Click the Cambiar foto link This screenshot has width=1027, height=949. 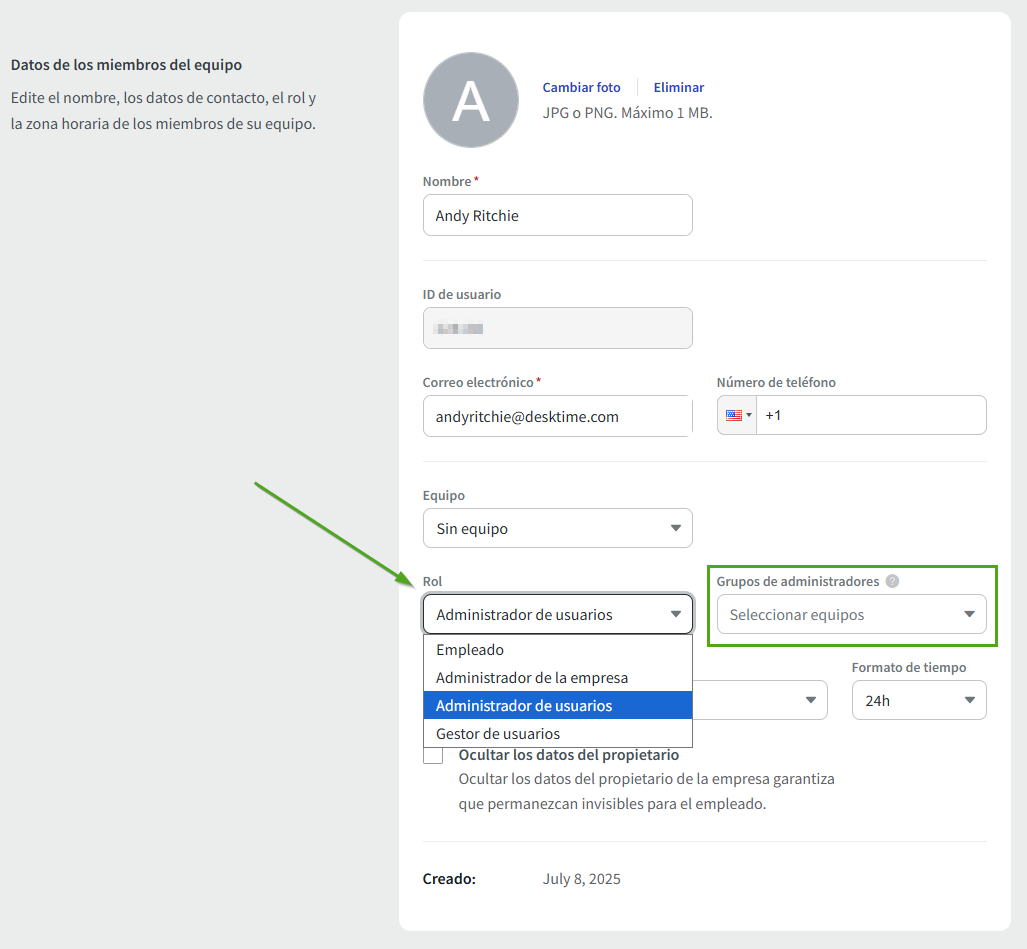pos(581,88)
